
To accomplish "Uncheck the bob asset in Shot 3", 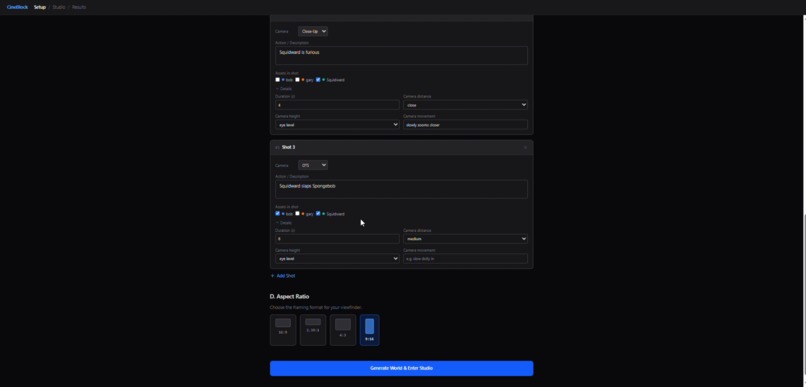I will (278, 213).
